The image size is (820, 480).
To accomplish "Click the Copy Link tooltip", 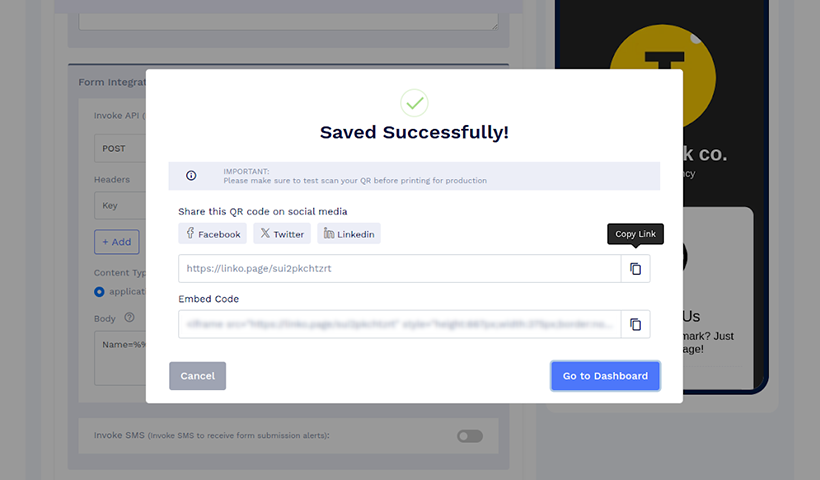I will point(635,234).
